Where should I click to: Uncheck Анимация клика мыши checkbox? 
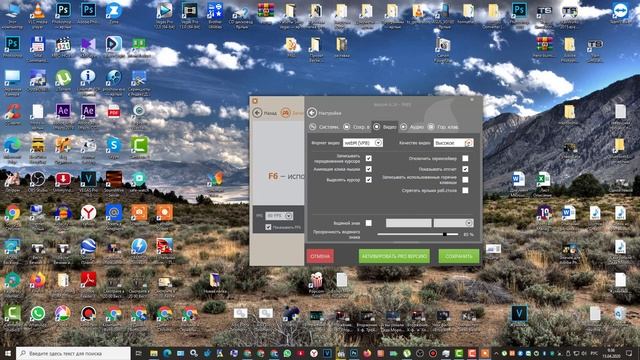369,169
